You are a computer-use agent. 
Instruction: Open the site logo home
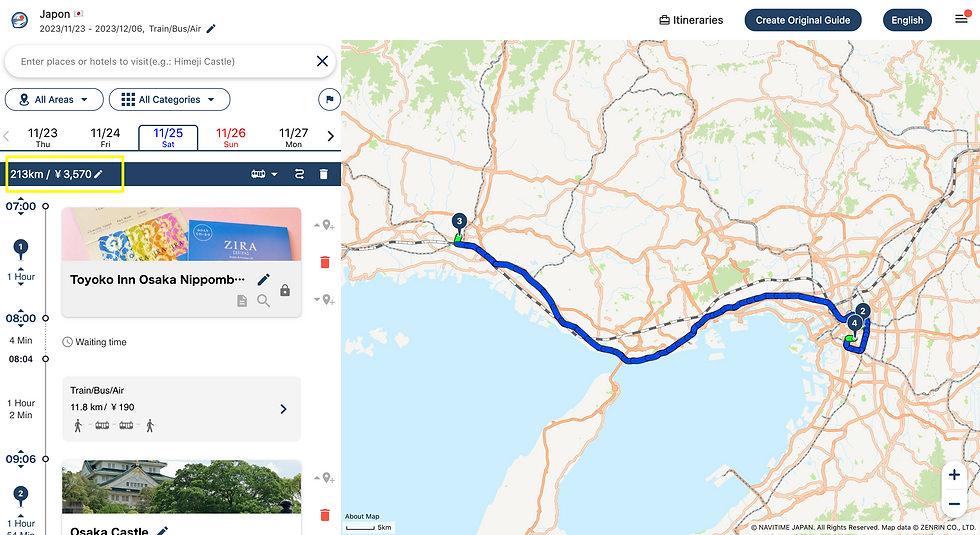pyautogui.click(x=19, y=20)
